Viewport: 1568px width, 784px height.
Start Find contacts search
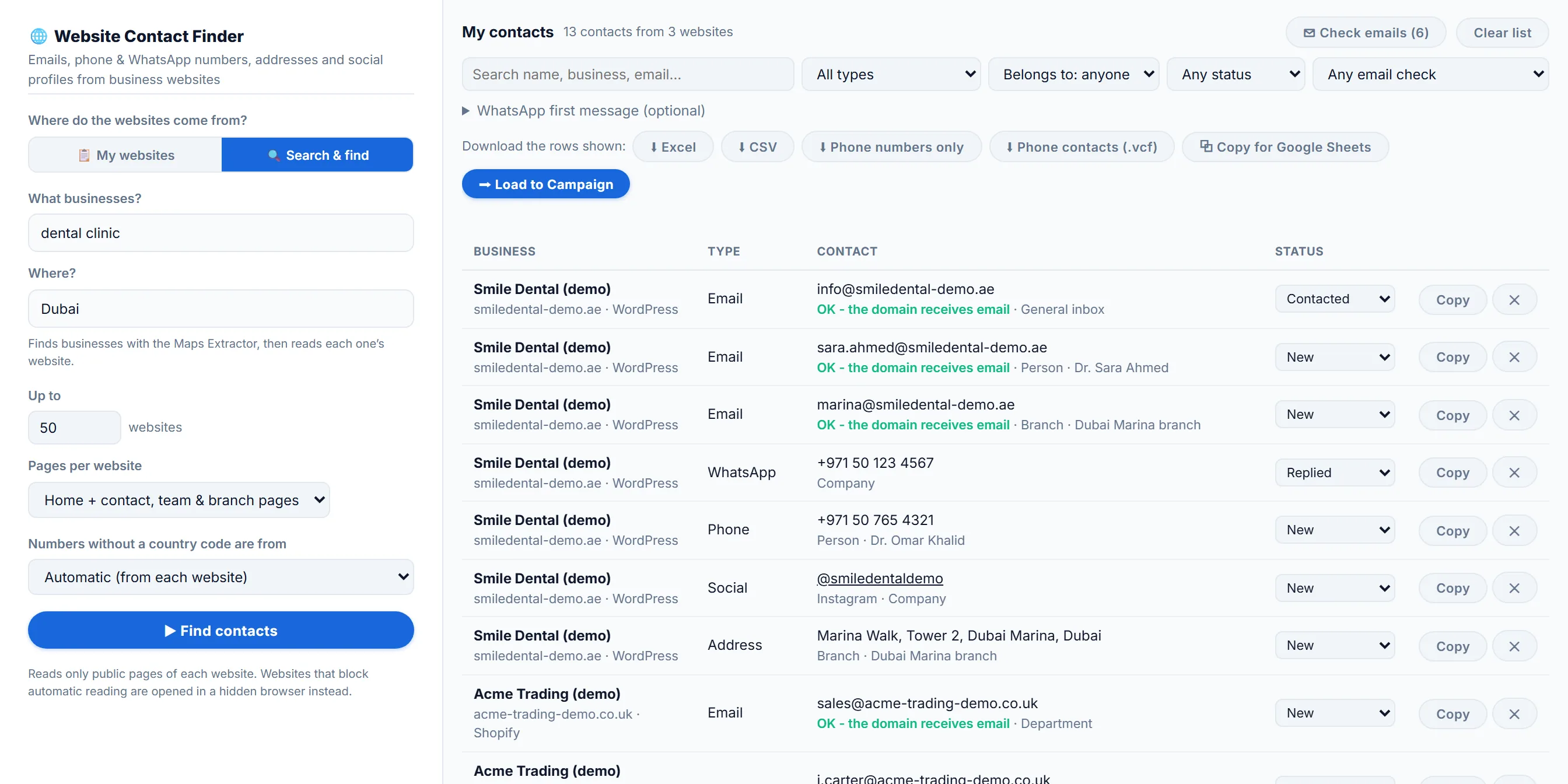pyautogui.click(x=221, y=630)
